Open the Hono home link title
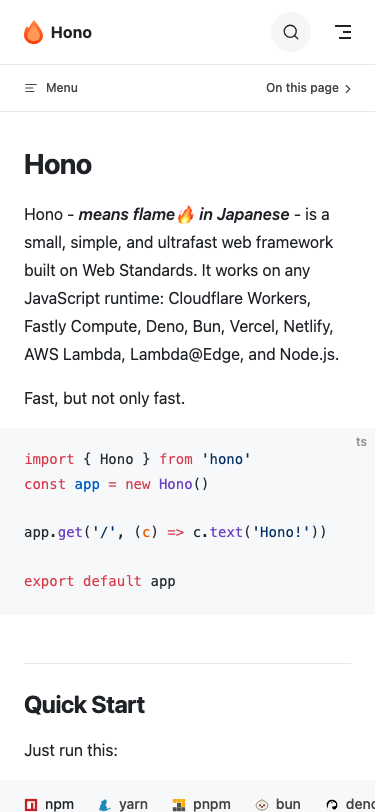This screenshot has width=375, height=812. [58, 32]
